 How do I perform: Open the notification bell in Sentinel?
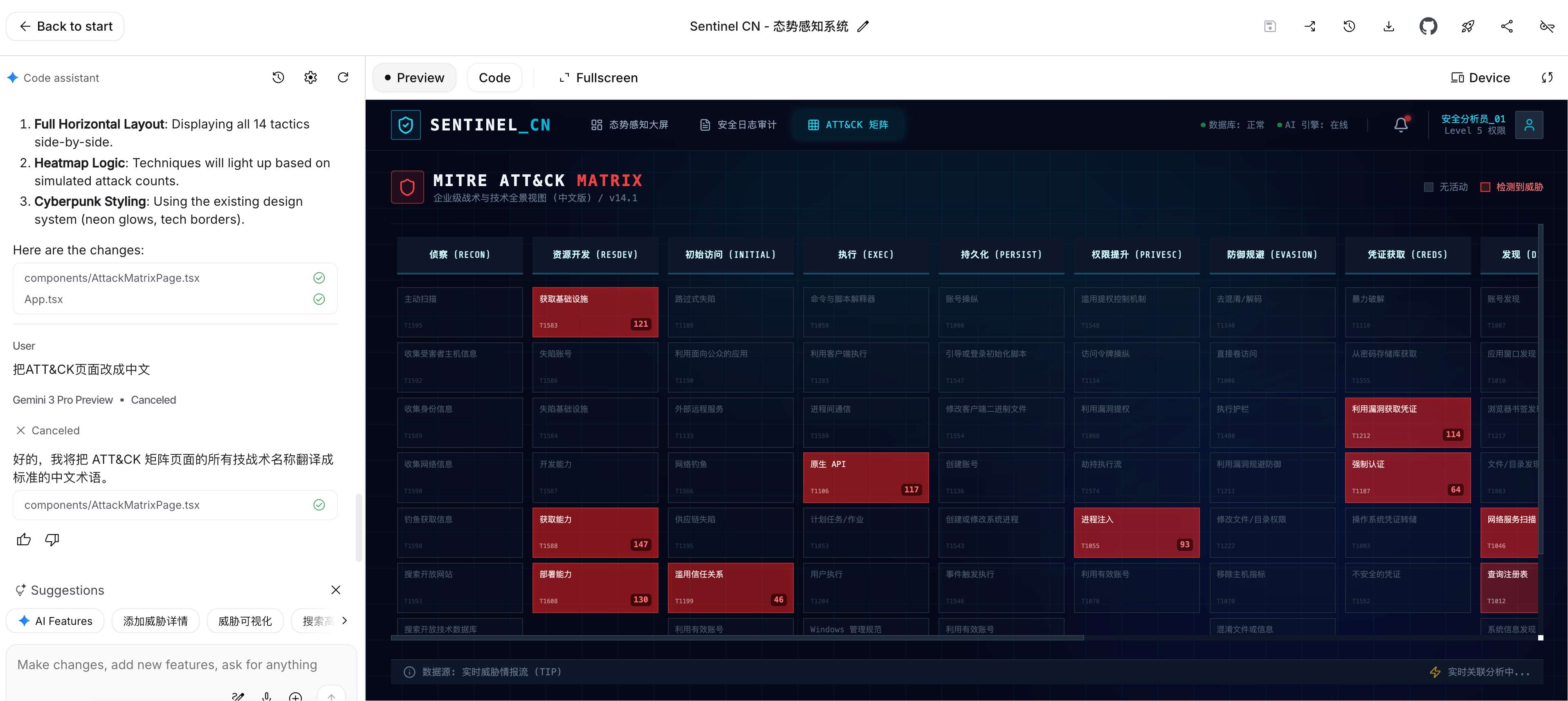pos(1401,125)
